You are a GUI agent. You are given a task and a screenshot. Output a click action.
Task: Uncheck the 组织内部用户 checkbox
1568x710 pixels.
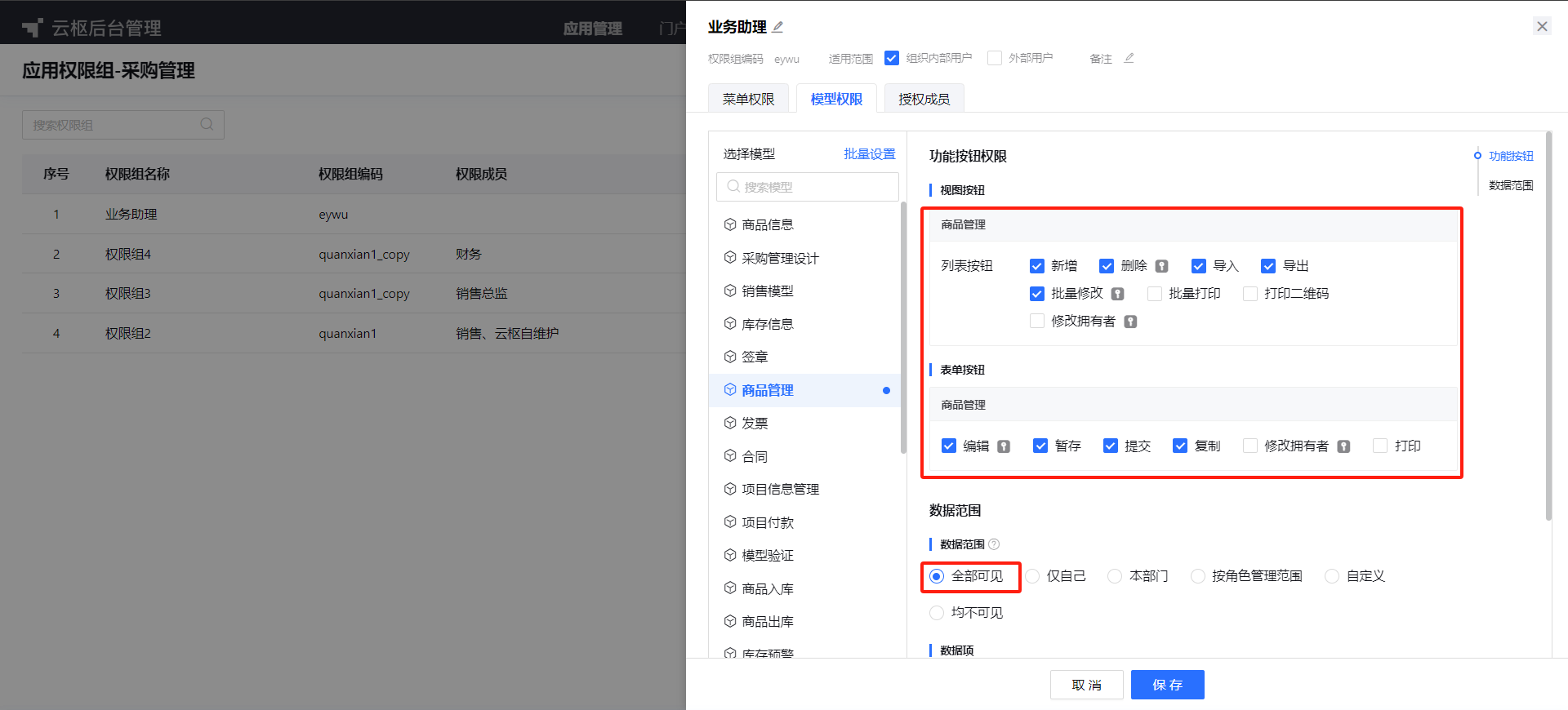[892, 58]
